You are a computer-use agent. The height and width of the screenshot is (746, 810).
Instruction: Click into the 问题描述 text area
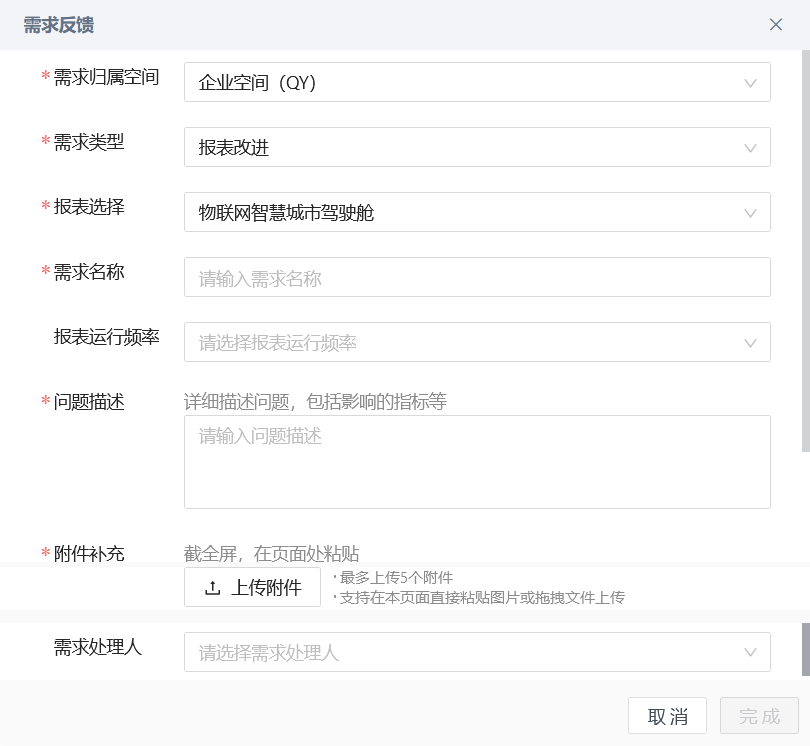click(477, 462)
